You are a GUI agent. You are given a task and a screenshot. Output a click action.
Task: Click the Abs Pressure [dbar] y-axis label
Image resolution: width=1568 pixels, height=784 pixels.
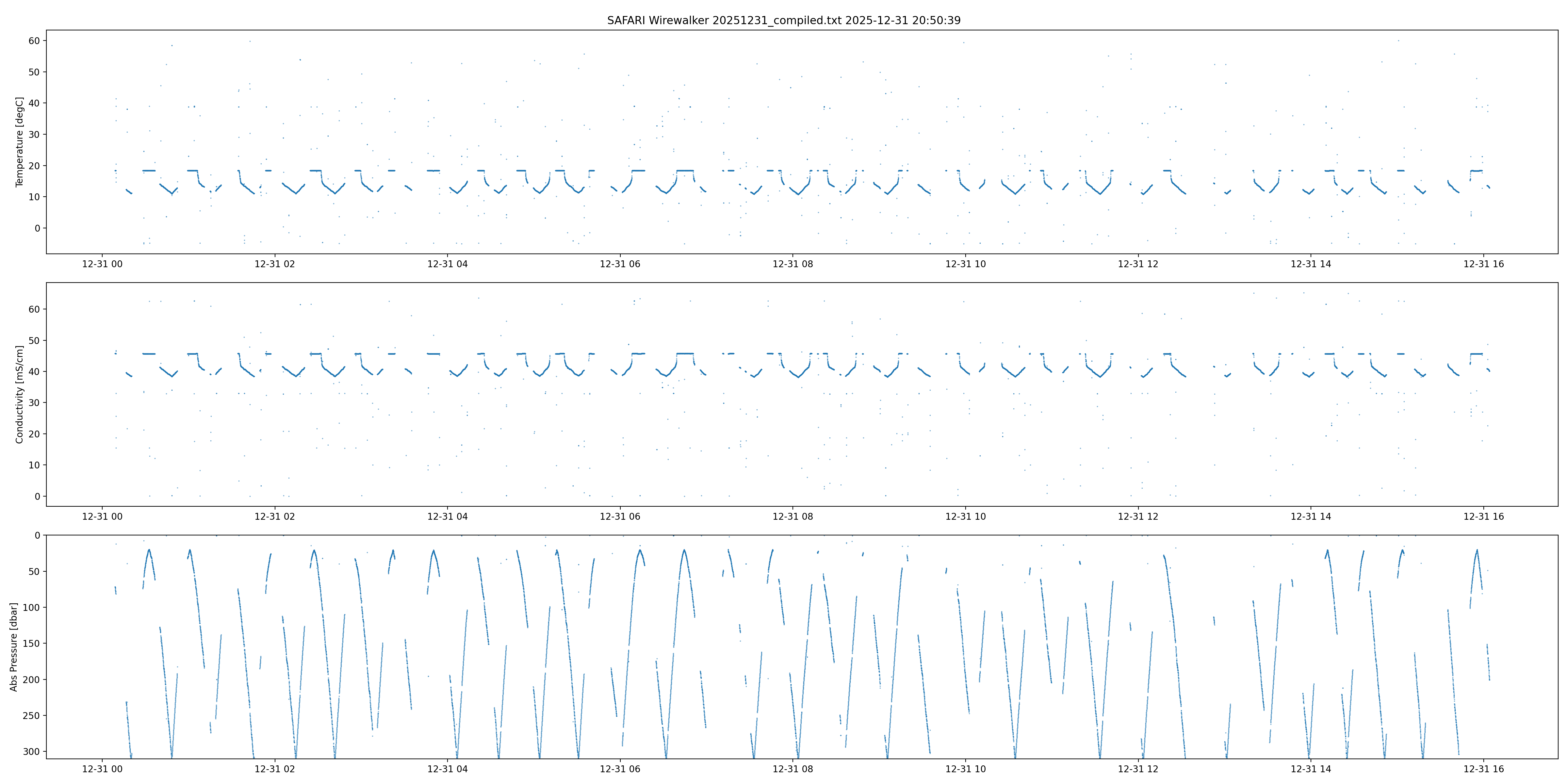(13, 646)
